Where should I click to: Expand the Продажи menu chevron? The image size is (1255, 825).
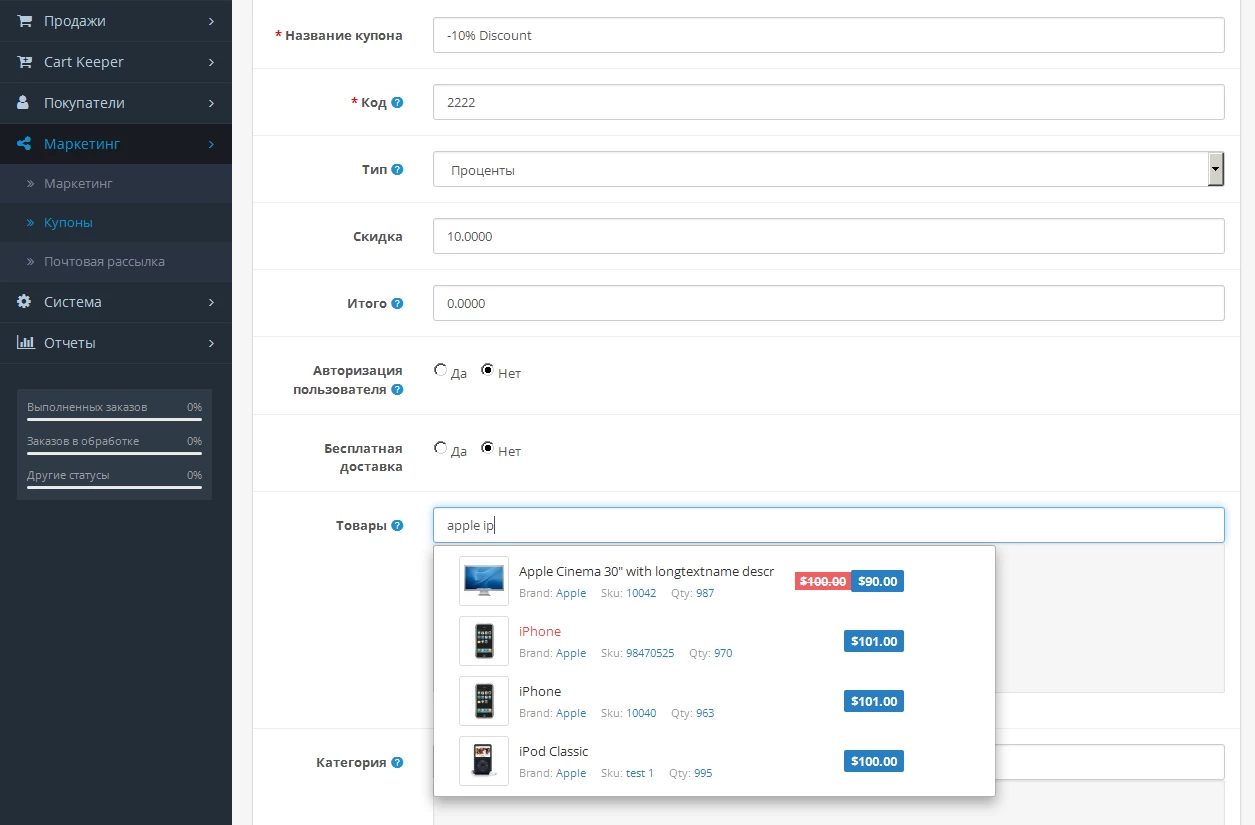click(x=211, y=21)
